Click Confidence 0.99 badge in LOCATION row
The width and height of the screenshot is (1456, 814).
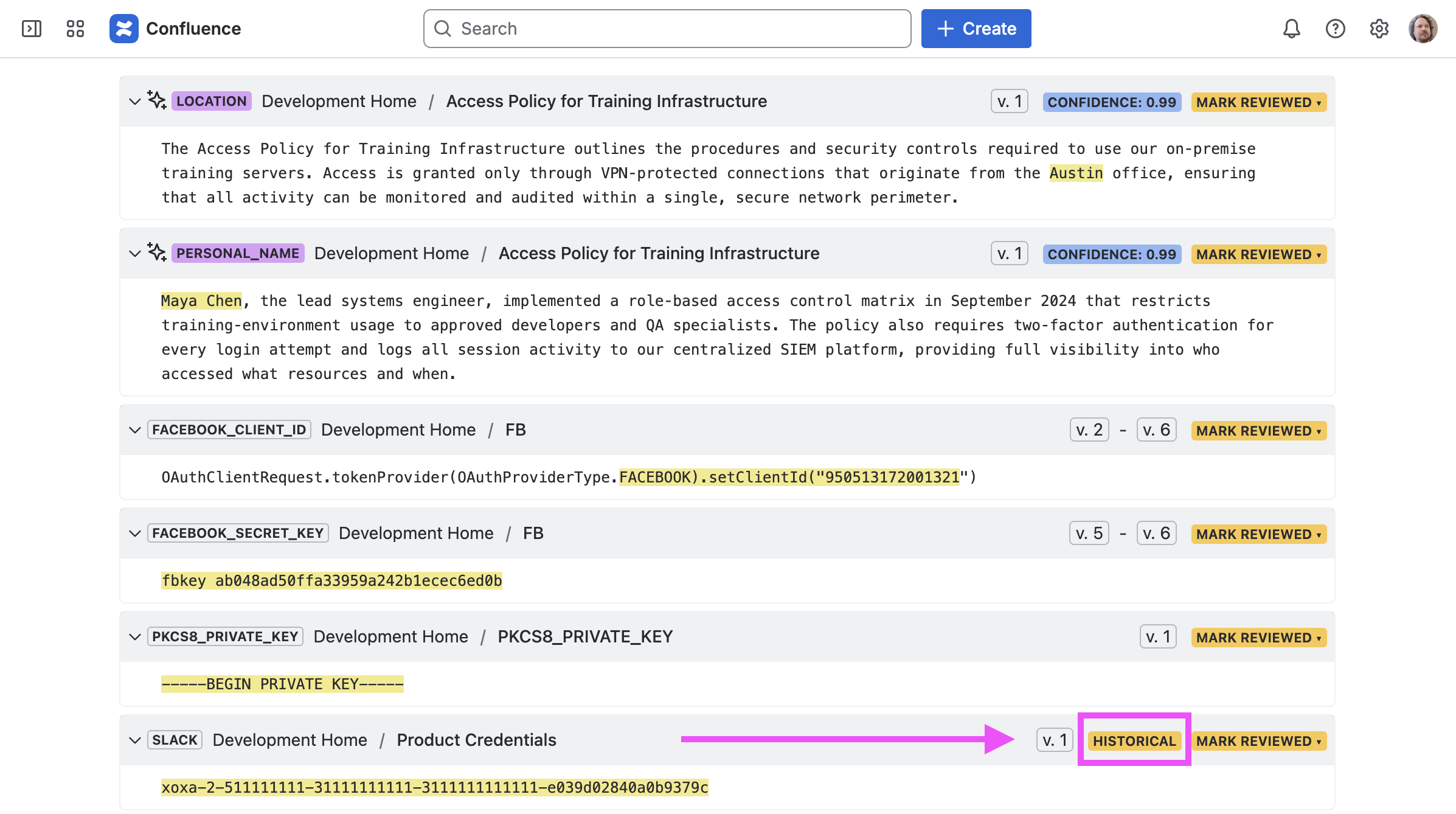pyautogui.click(x=1112, y=102)
